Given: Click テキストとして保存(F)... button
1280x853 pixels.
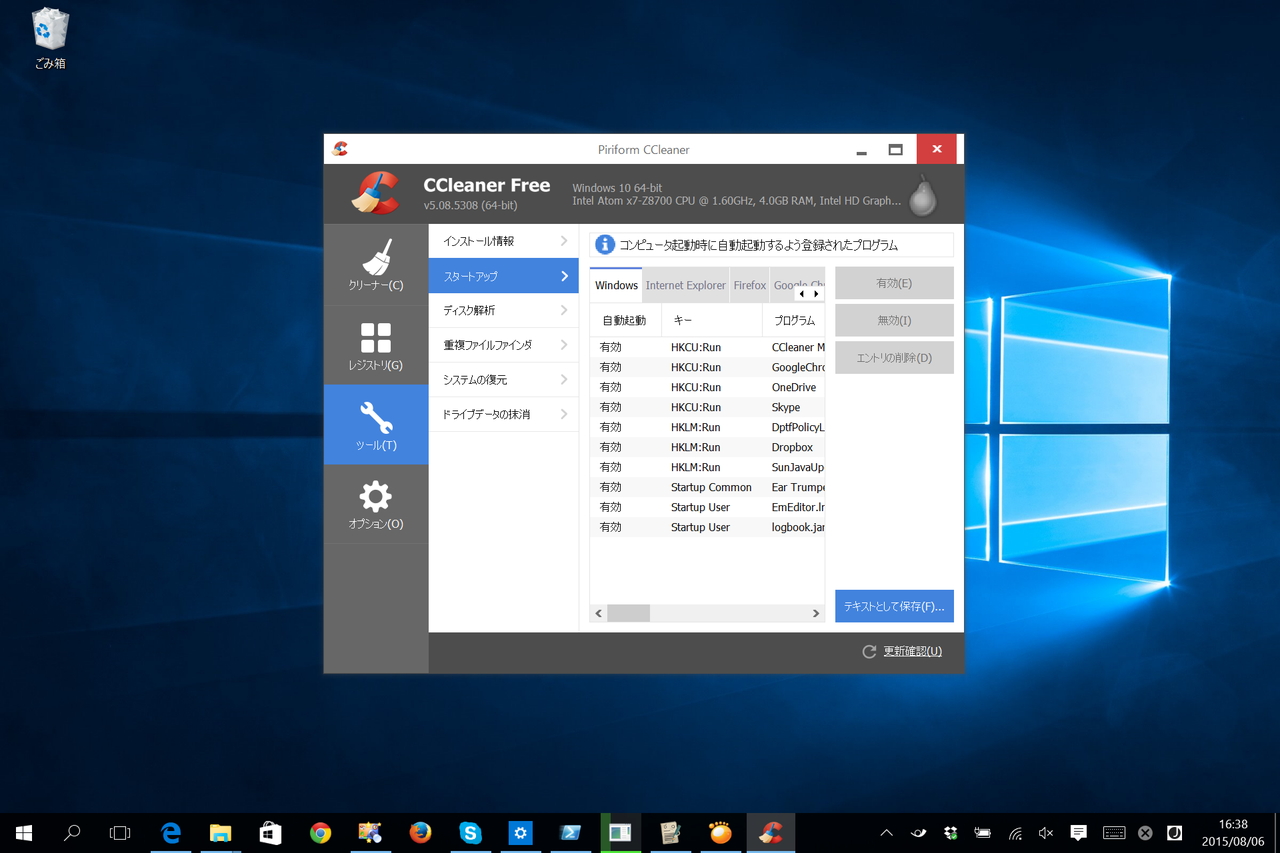Looking at the screenshot, I should click(894, 606).
